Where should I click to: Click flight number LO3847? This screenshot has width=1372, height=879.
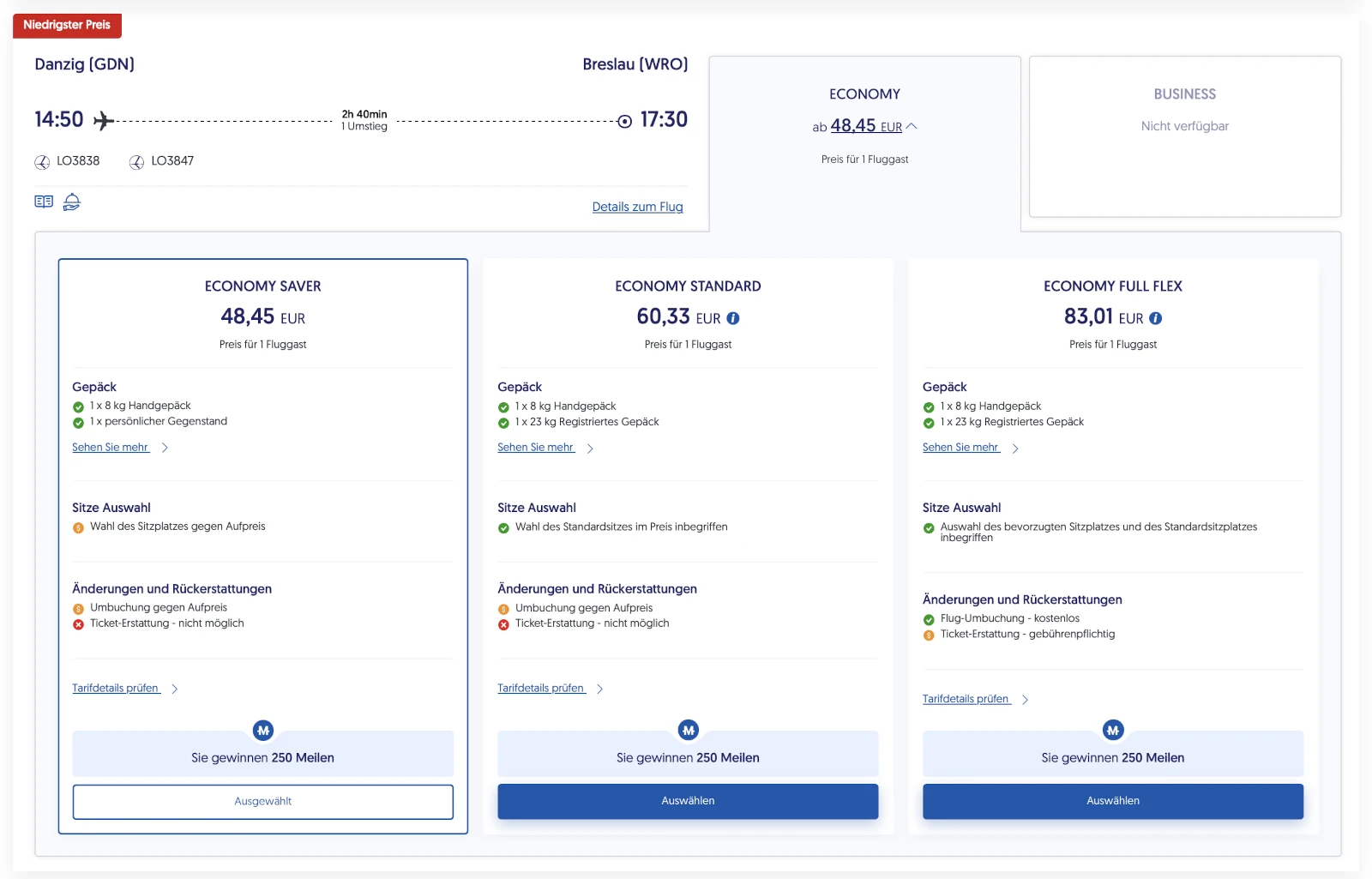coord(172,161)
